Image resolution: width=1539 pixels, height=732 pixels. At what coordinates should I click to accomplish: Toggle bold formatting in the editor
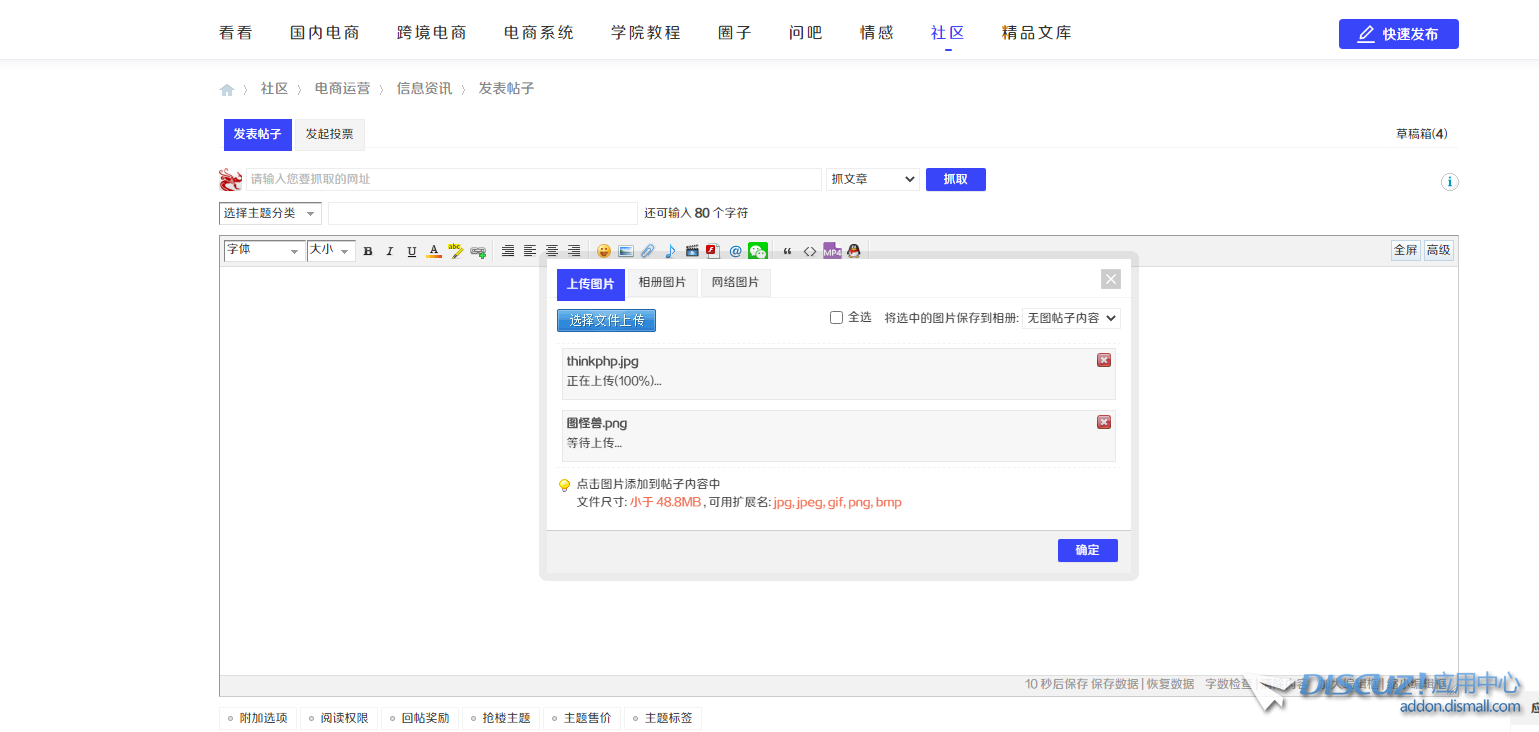click(368, 251)
